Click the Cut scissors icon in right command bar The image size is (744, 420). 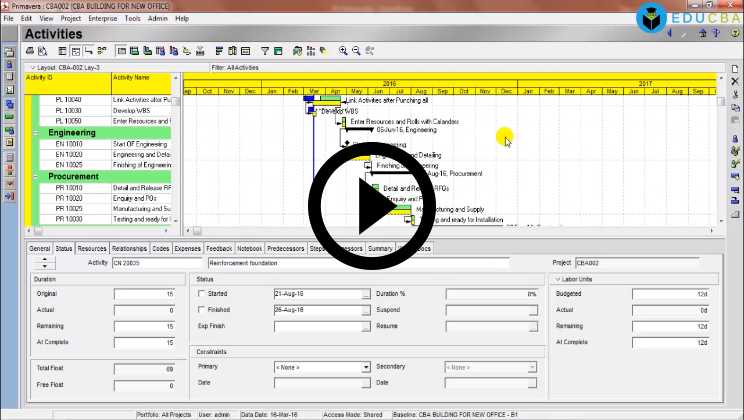(735, 106)
